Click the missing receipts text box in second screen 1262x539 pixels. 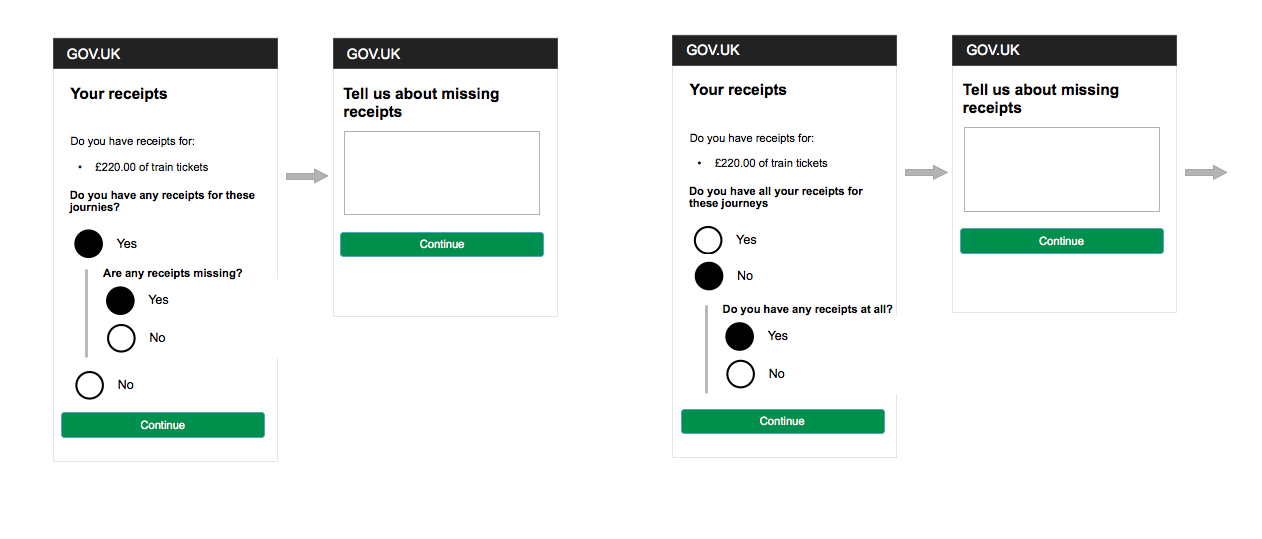[441, 173]
